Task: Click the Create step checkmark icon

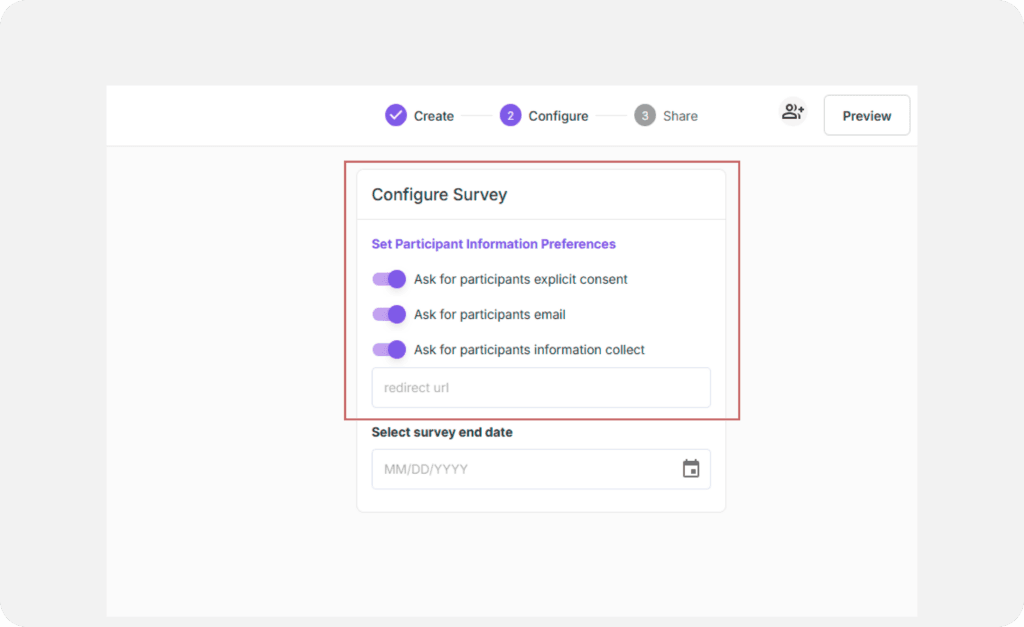Action: tap(396, 116)
